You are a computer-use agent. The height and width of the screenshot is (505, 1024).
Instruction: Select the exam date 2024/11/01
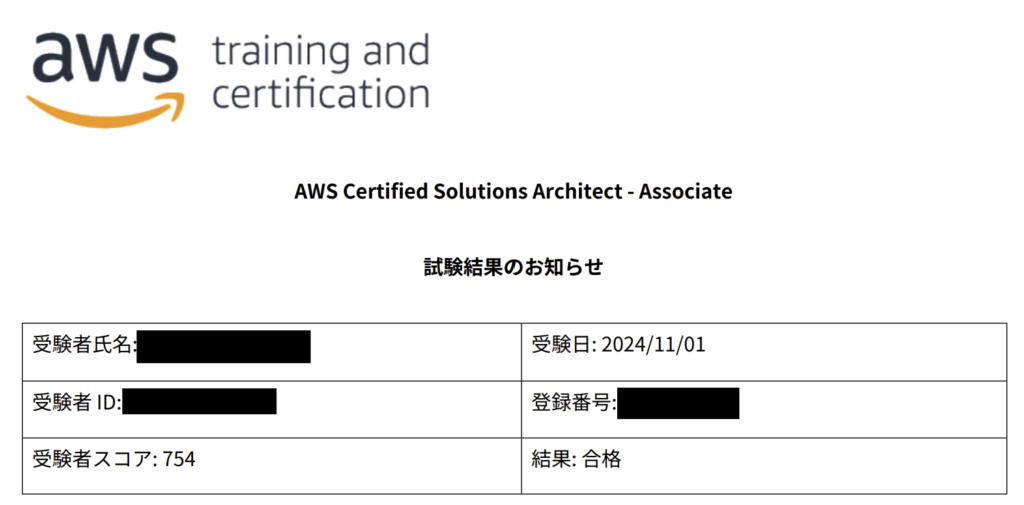click(653, 345)
